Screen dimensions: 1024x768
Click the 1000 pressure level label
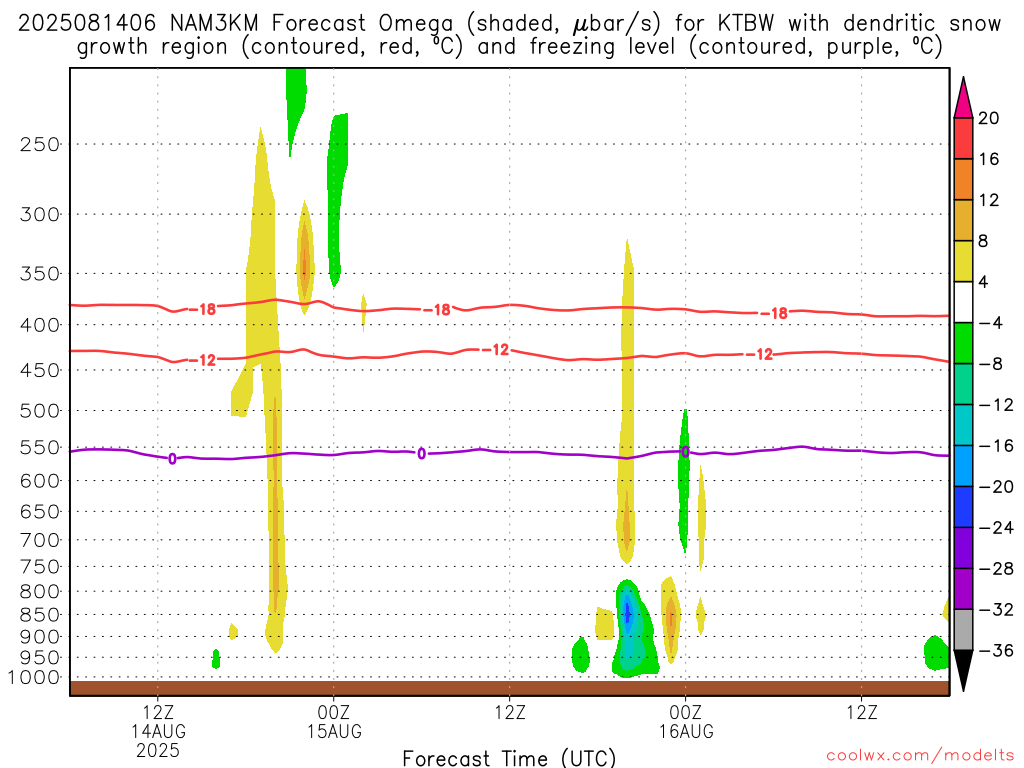coord(34,678)
